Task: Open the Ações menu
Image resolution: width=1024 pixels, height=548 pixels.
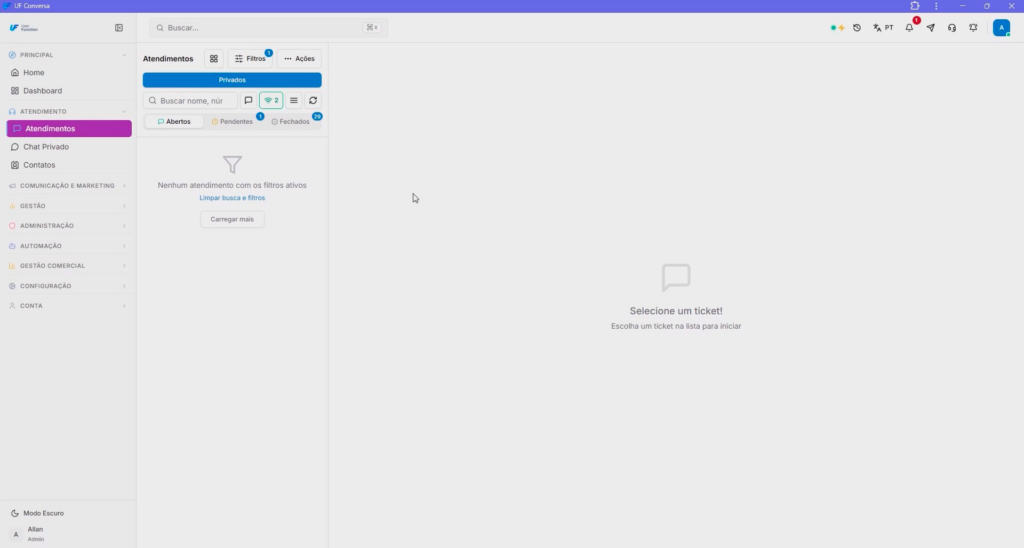Action: [299, 59]
